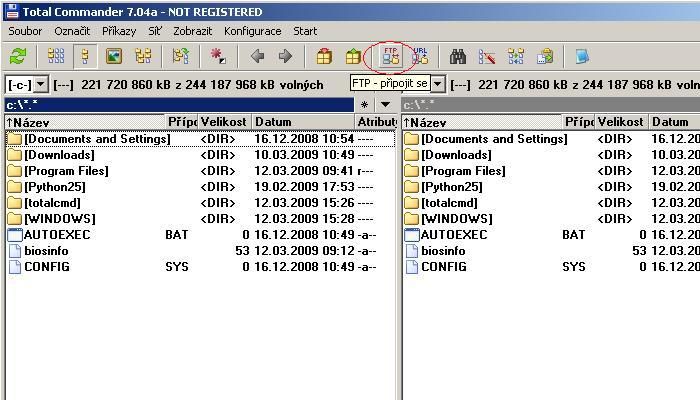Click the pack files archive icon
The height and width of the screenshot is (400, 700).
pos(324,57)
